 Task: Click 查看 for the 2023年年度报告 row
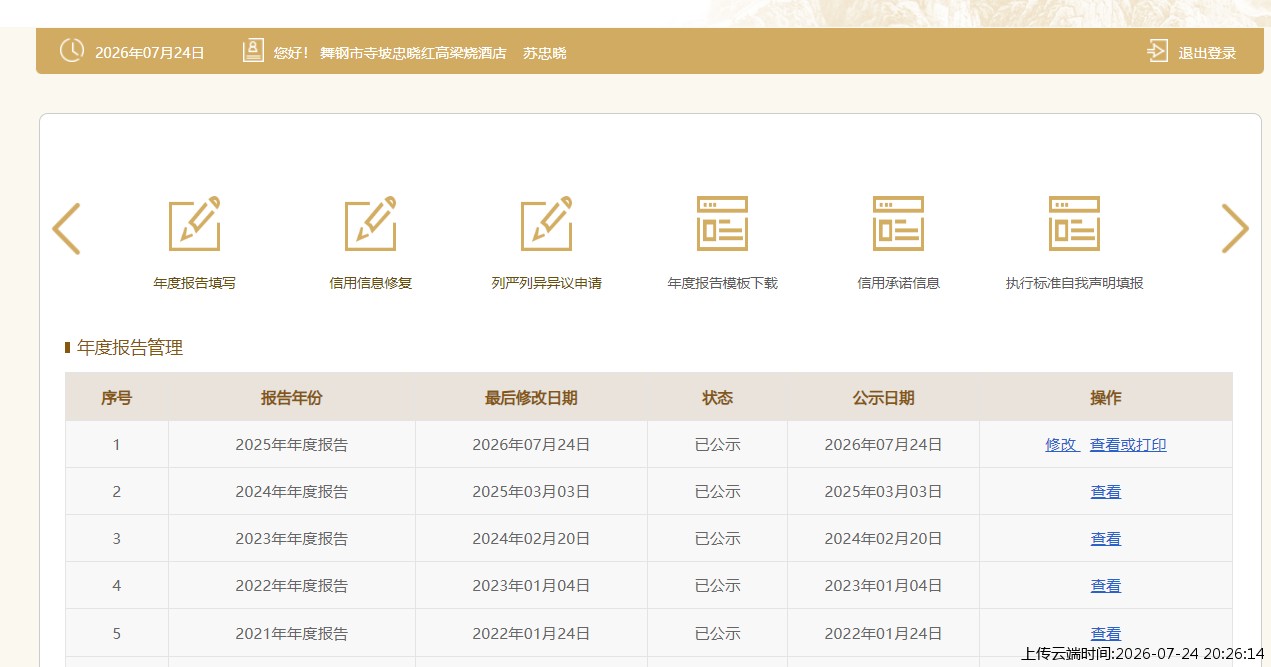(1106, 539)
